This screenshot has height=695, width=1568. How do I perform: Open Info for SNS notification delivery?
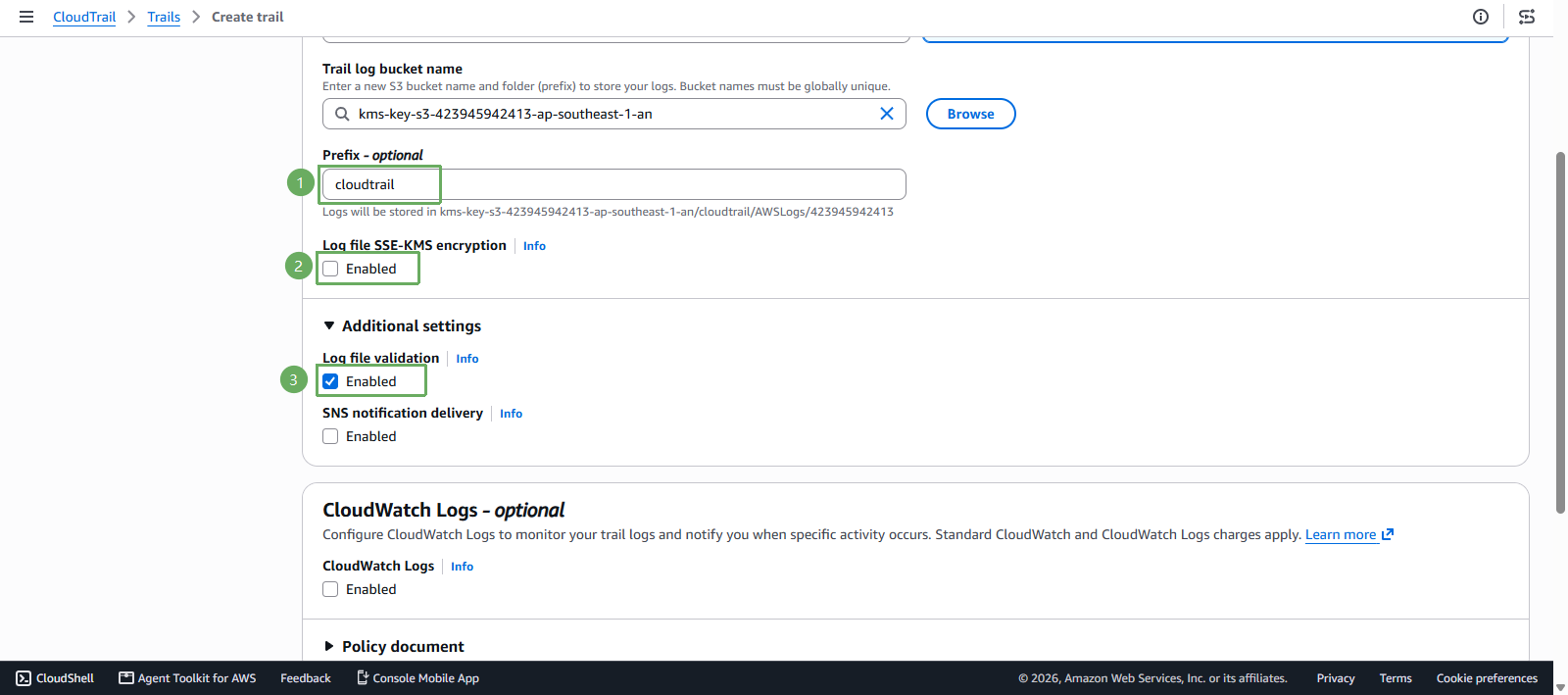pos(511,414)
